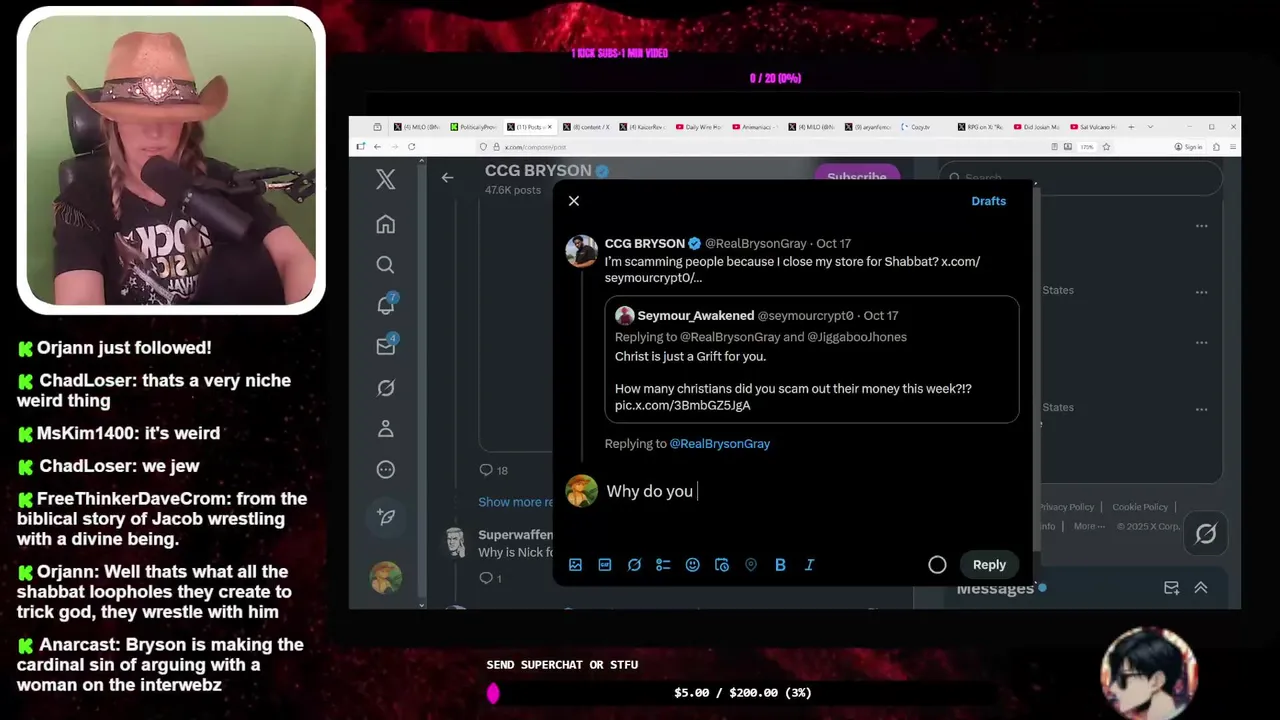The height and width of the screenshot is (720, 1280).
Task: Open the quoted Seymour_Awakened post
Action: 811,360
